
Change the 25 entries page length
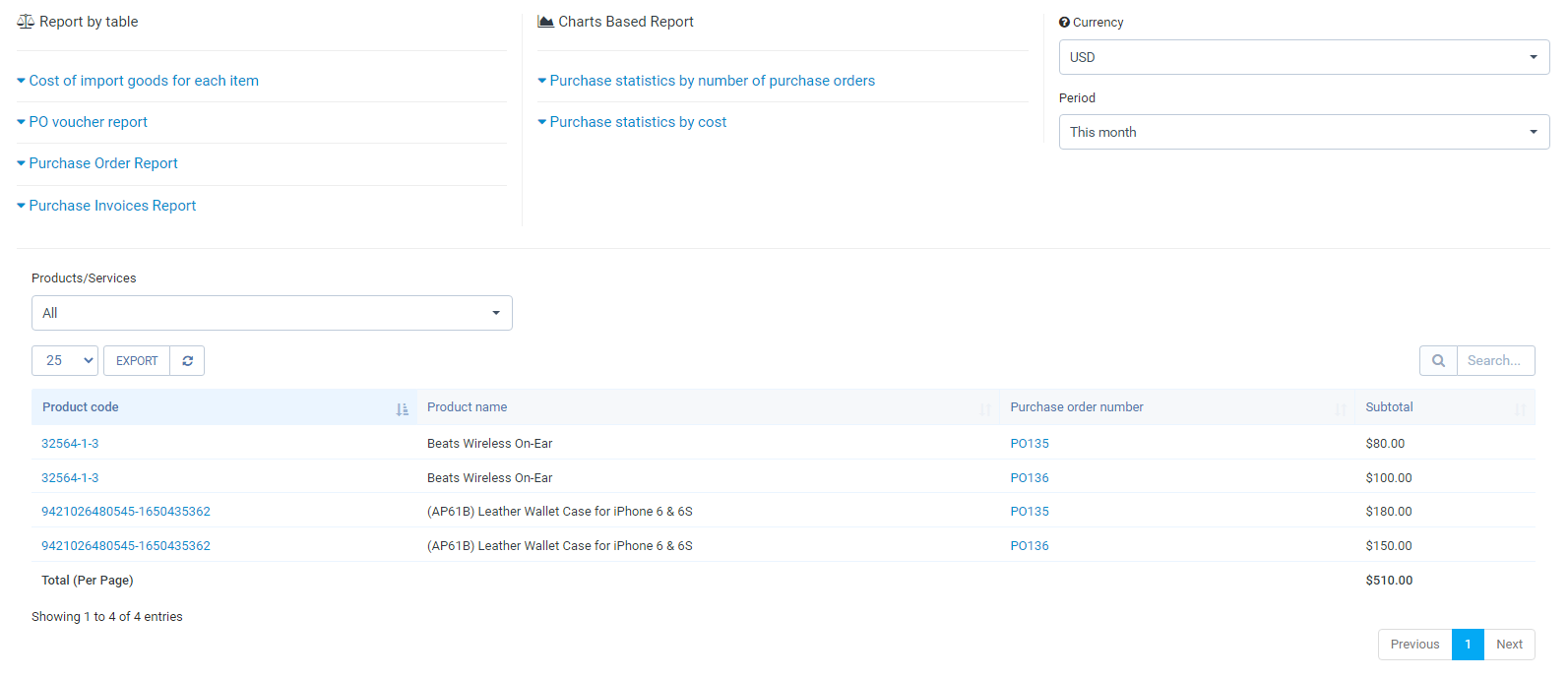[x=65, y=361]
